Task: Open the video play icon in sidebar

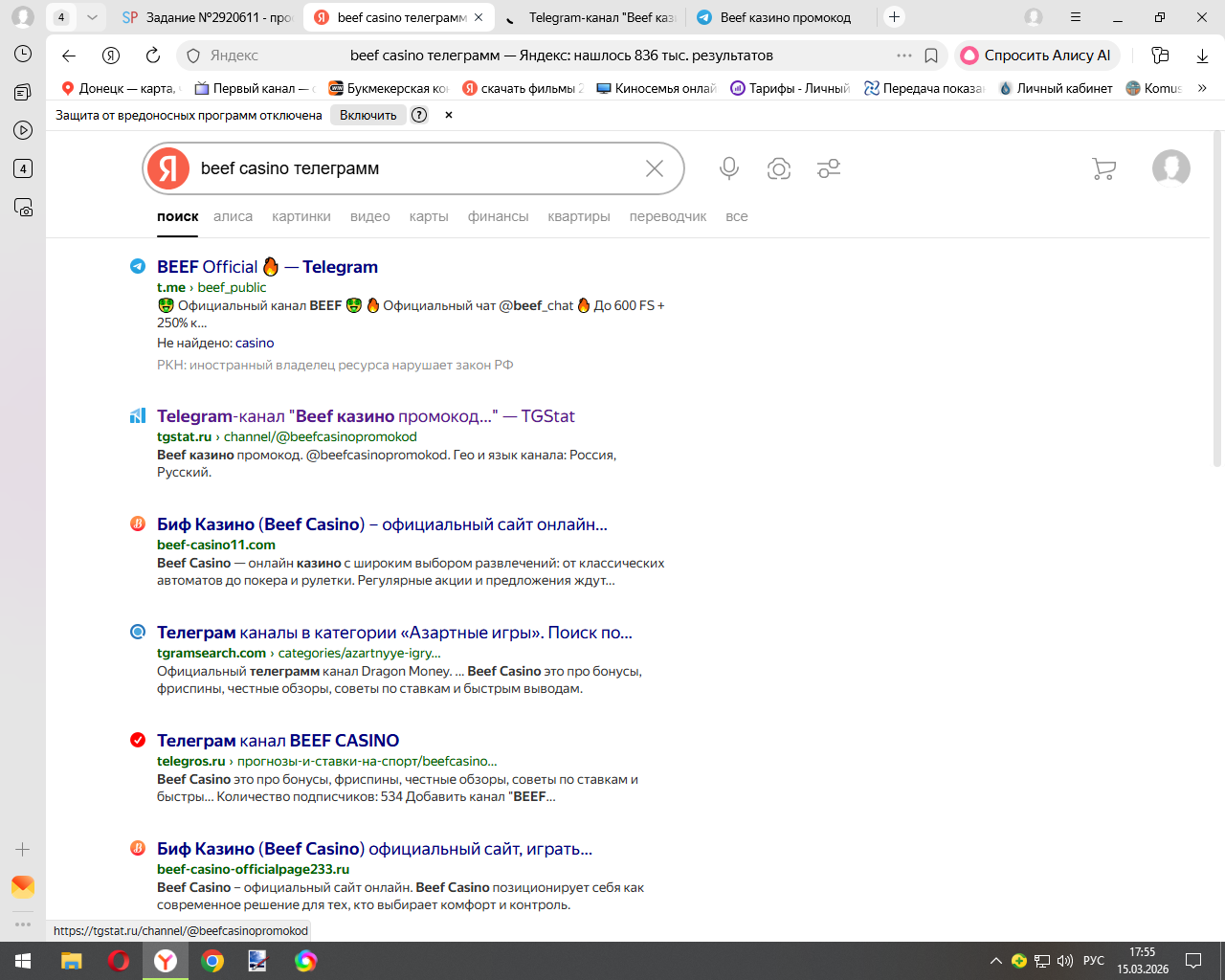Action: 23,130
